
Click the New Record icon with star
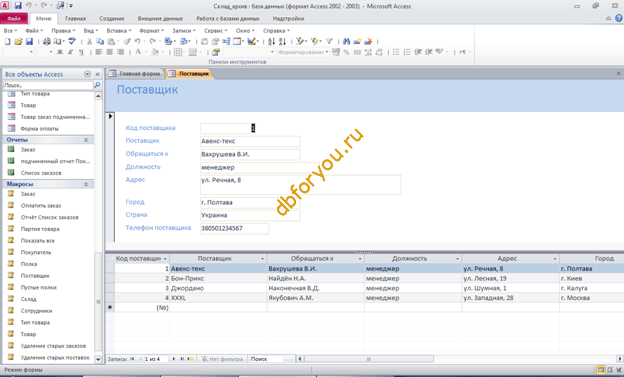[x=357, y=41]
